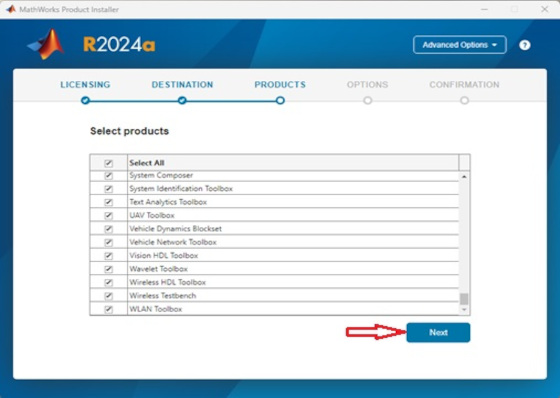This screenshot has width=560, height=398.
Task: Select the WLAN Toolbox product name
Action: (x=156, y=309)
